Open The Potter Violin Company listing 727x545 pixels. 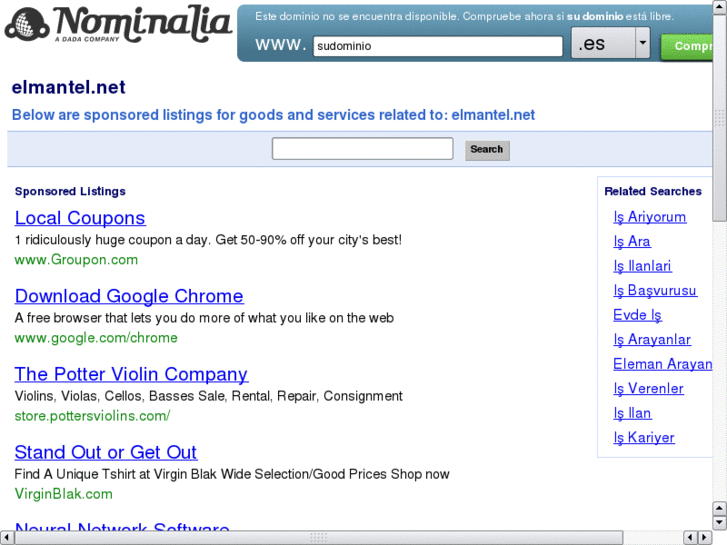pyautogui.click(x=131, y=374)
